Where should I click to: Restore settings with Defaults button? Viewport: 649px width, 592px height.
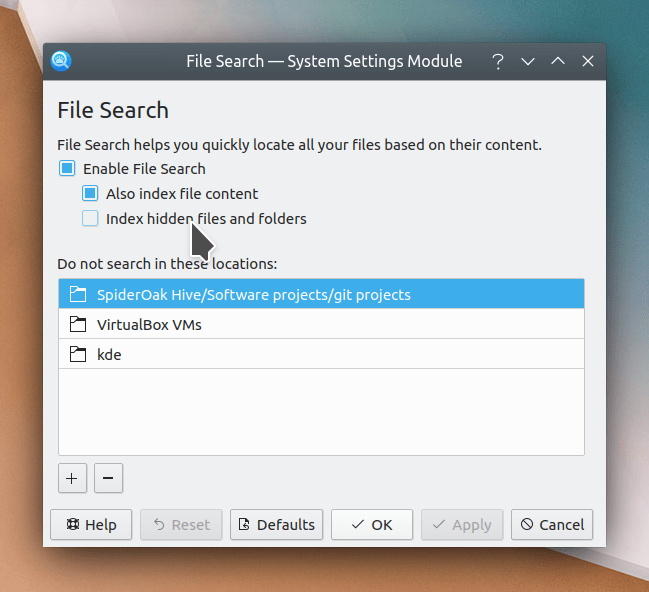(277, 524)
